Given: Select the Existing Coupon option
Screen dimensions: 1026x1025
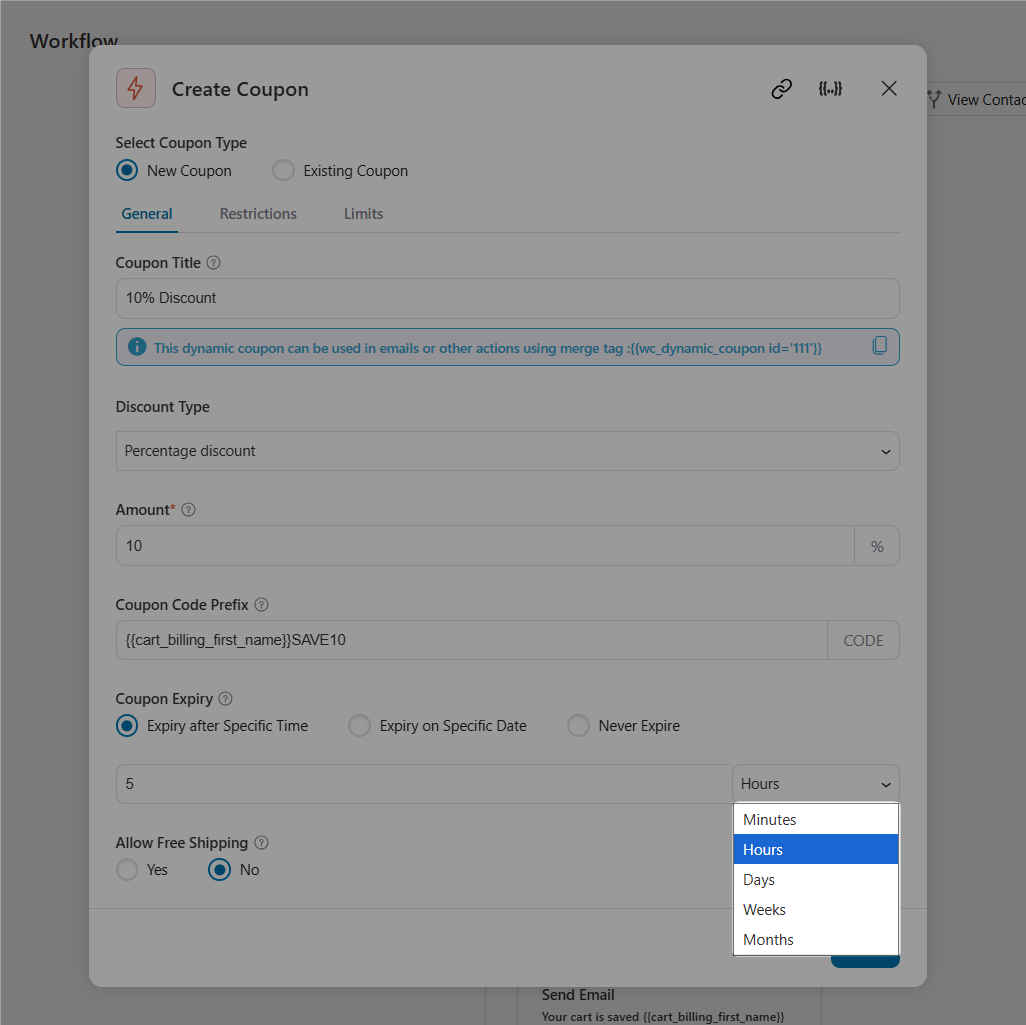Looking at the screenshot, I should click(x=282, y=170).
